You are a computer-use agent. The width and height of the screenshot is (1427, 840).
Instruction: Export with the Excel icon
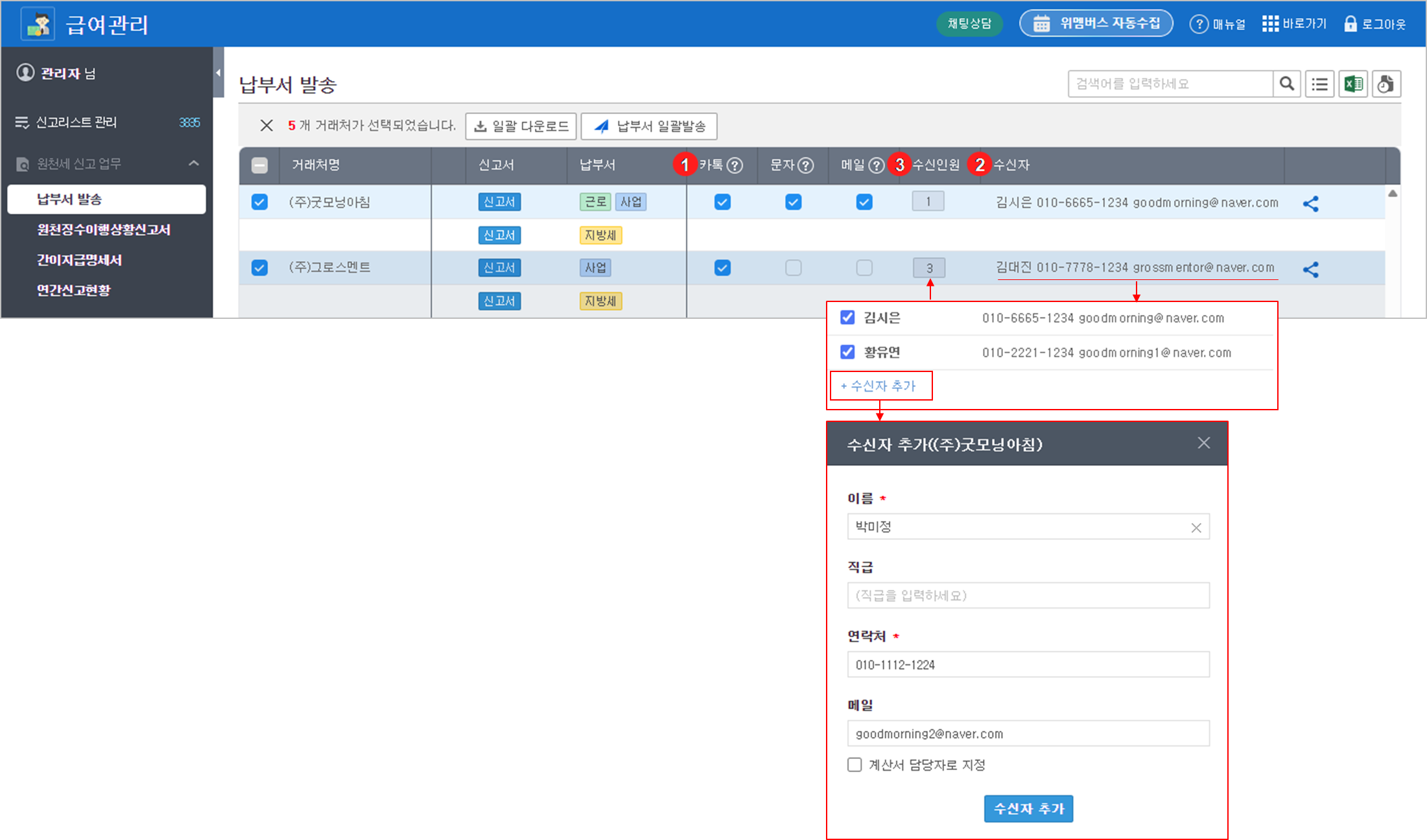pyautogui.click(x=1353, y=84)
